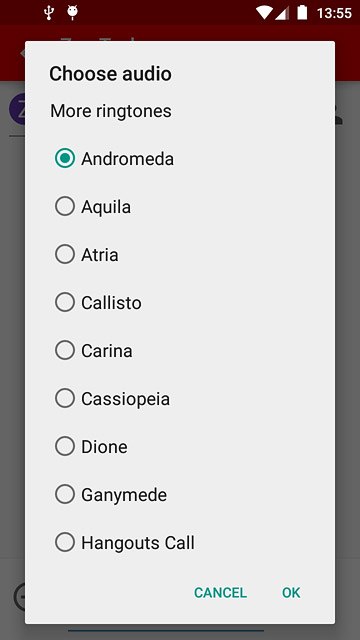Tap the Android debug notification icon
The height and width of the screenshot is (640, 360).
[x=73, y=13]
